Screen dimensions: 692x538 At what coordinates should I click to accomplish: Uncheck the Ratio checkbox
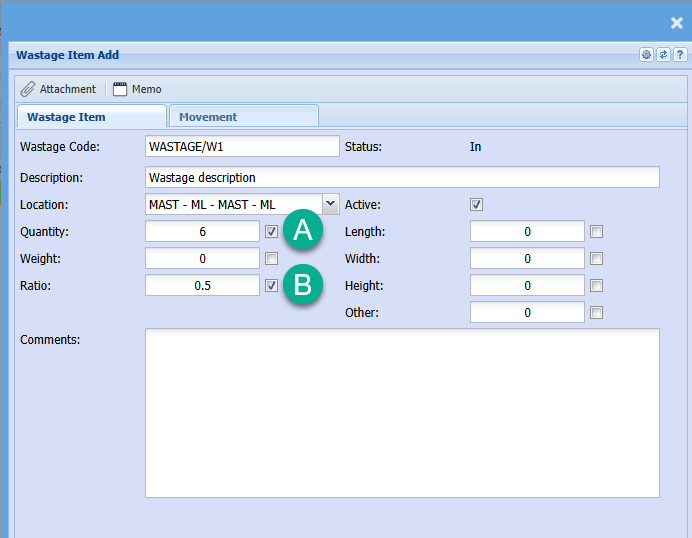click(272, 286)
